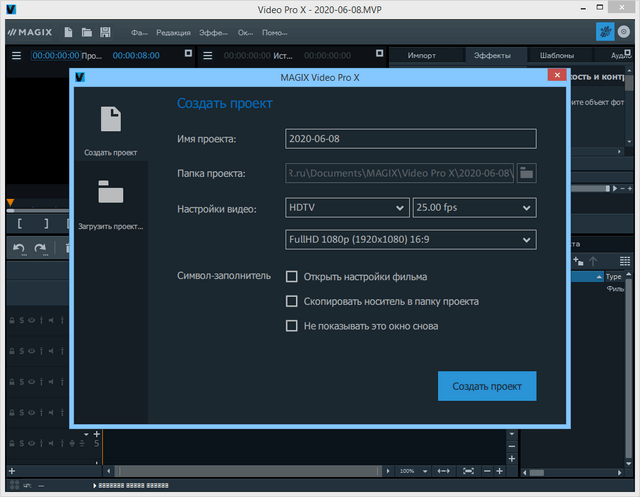Open the small dropdown arrow above track 5
The image size is (640, 497).
86,434
